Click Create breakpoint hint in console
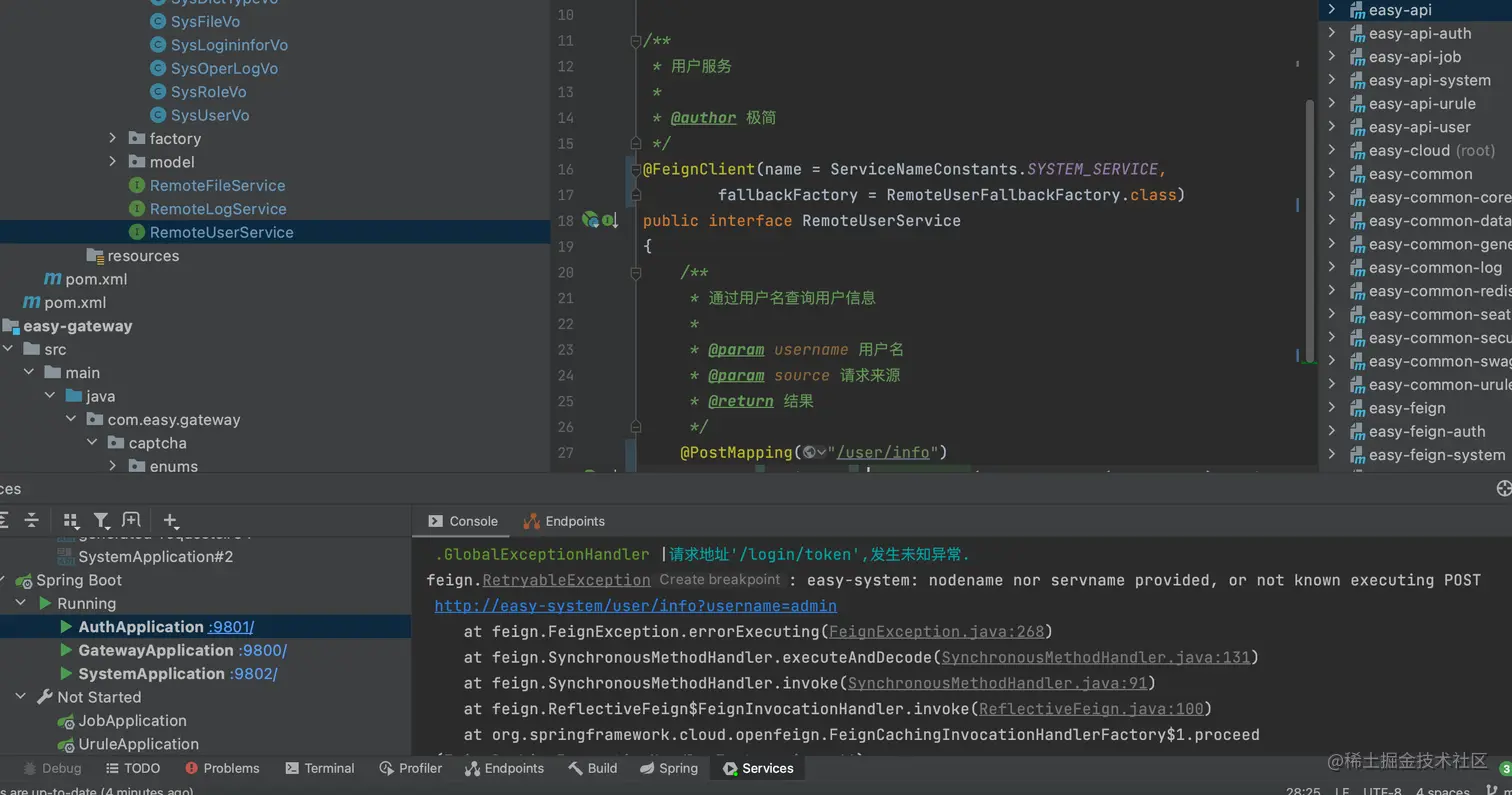 click(719, 580)
